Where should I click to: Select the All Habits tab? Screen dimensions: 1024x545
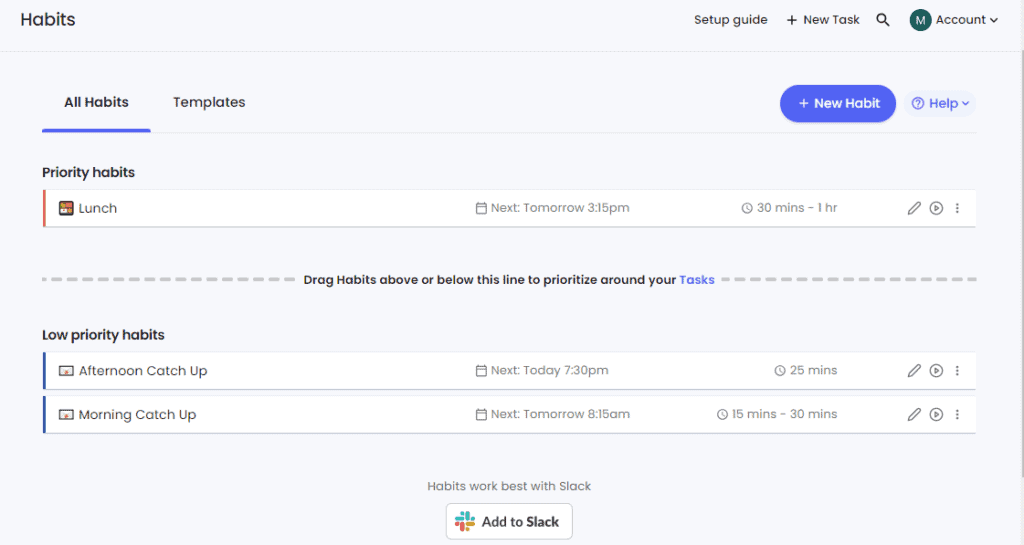click(96, 102)
